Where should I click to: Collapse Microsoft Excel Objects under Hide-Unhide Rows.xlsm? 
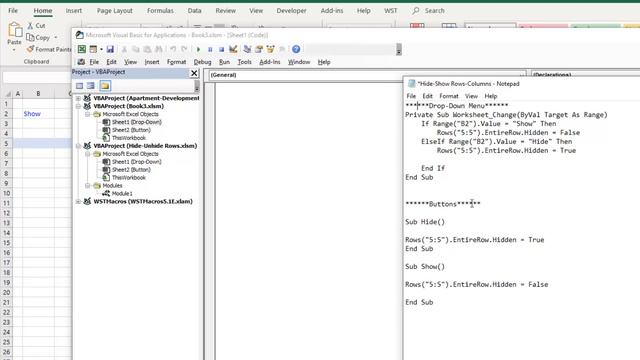pos(87,154)
